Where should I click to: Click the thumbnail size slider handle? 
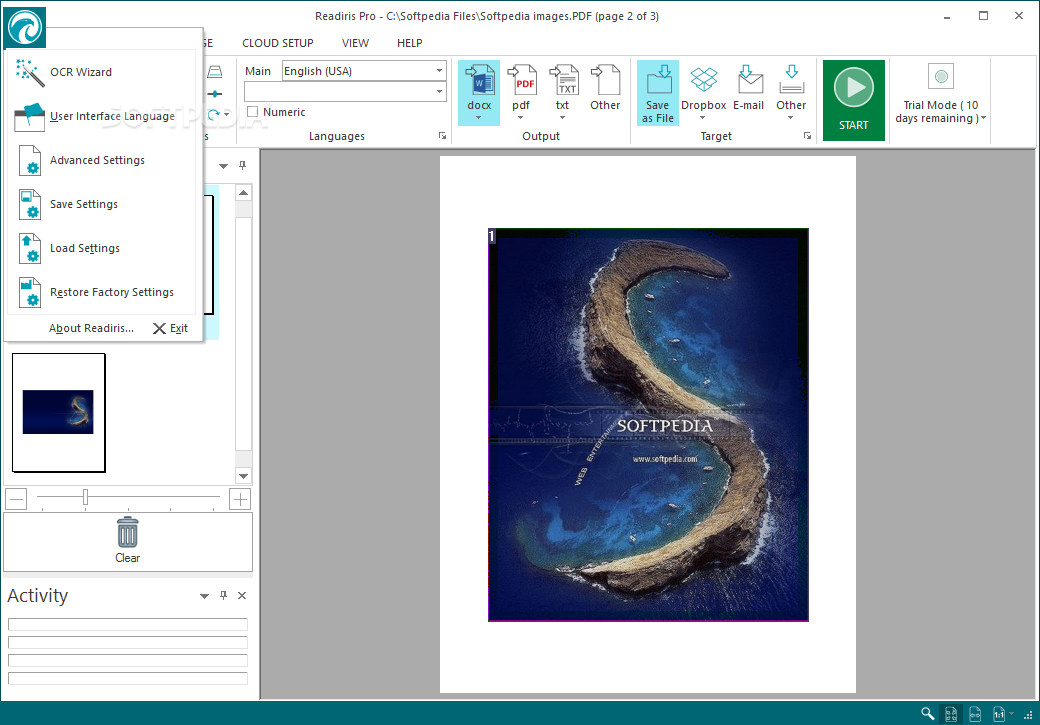coord(86,497)
